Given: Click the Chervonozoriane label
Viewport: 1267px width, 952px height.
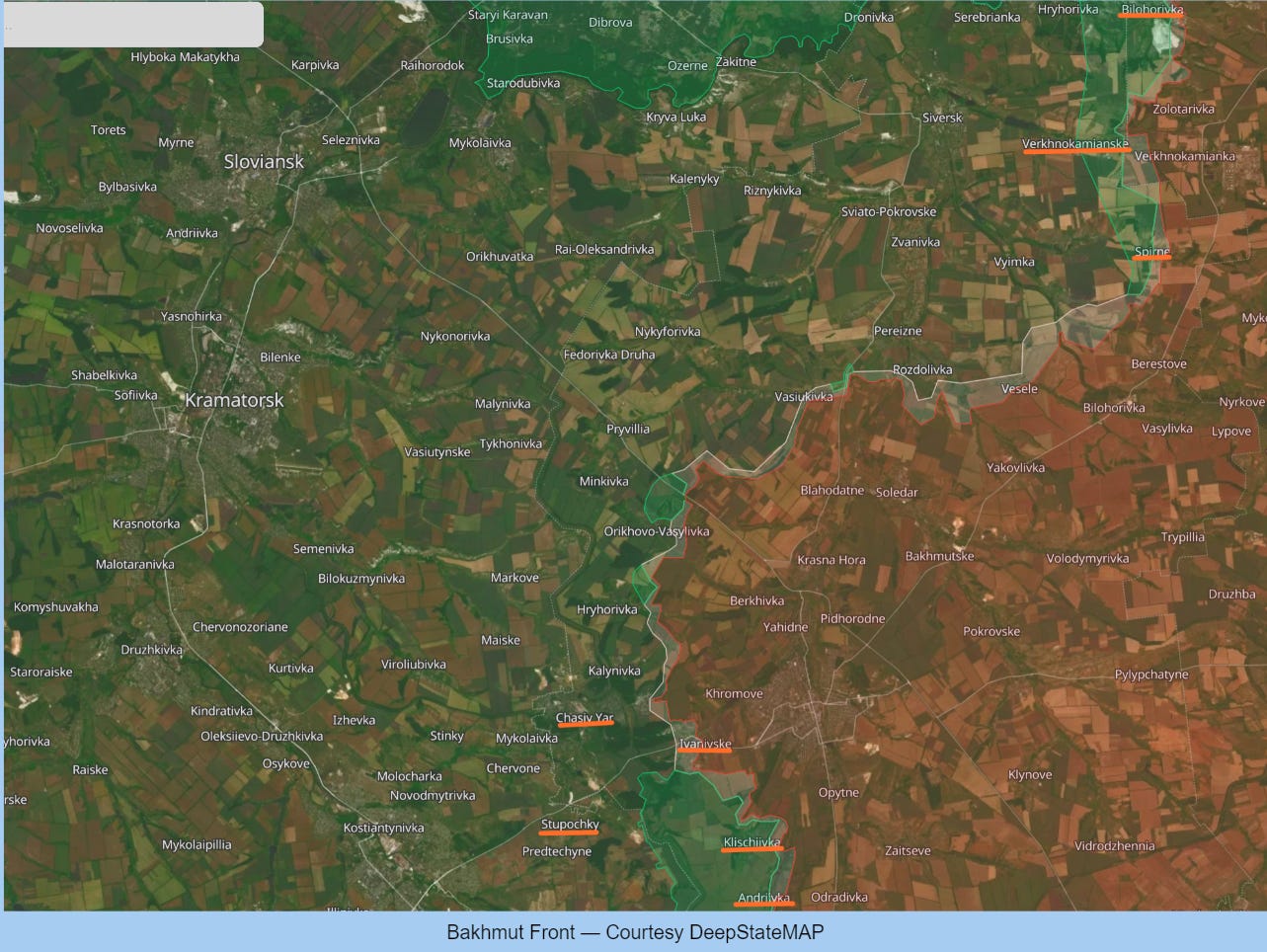Looking at the screenshot, I should tap(240, 627).
